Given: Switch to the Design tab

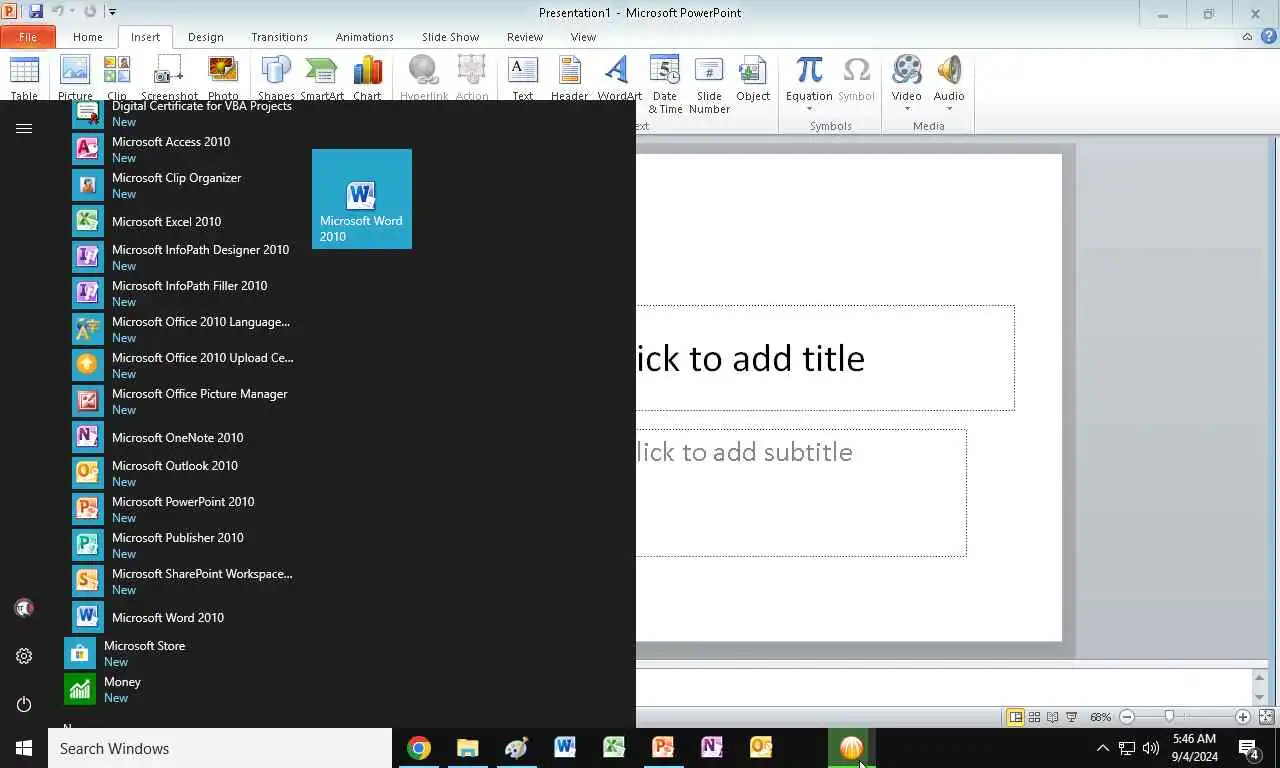Looking at the screenshot, I should tap(206, 37).
